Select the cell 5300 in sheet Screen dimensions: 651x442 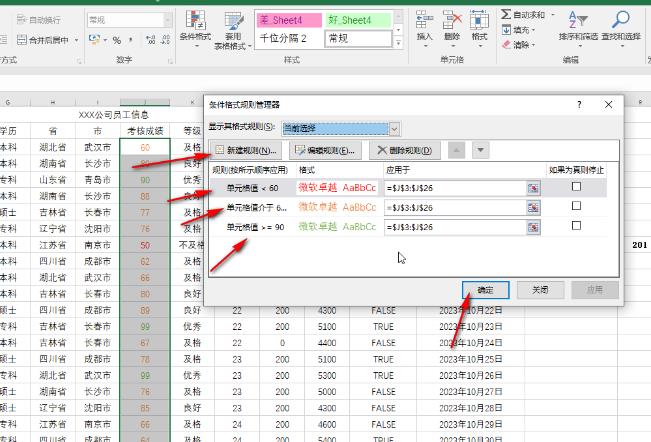pyautogui.click(x=327, y=375)
